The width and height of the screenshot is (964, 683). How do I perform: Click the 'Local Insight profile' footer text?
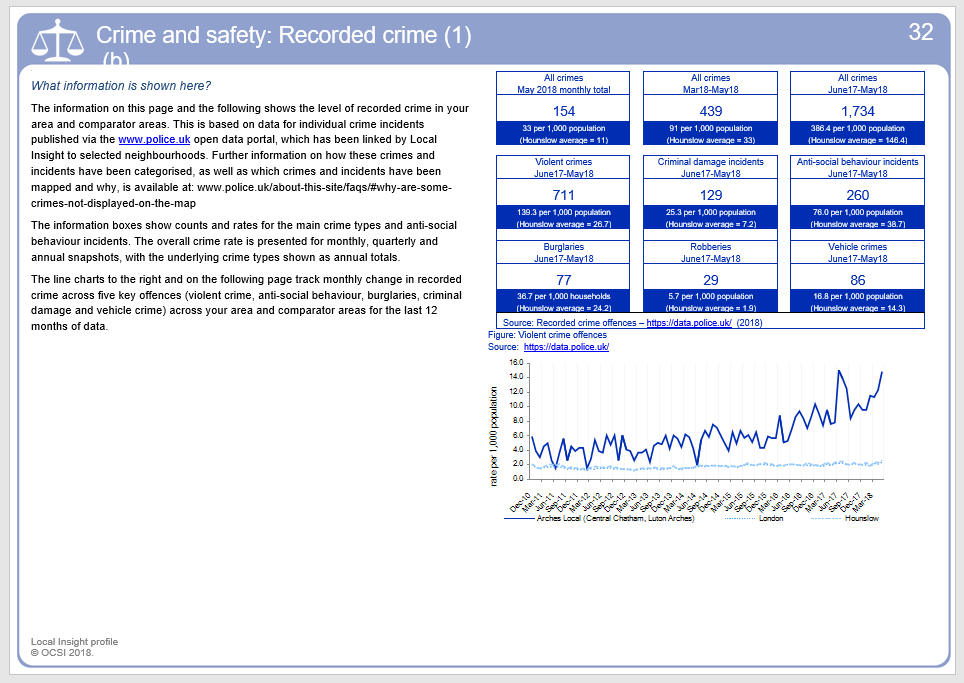pos(74,642)
